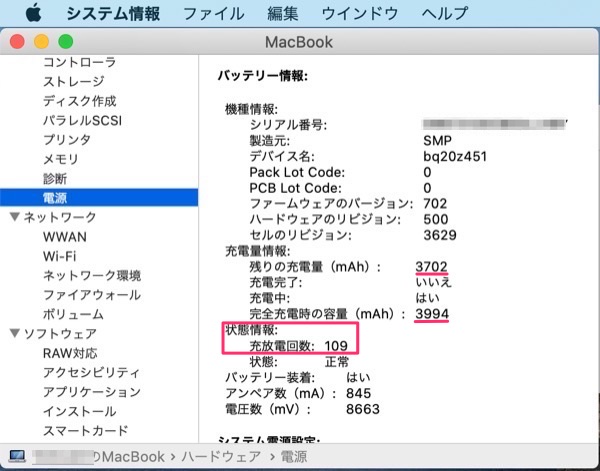Screen dimensions: 600x471
Task: Click the voltage value 8663
Action: coord(363,409)
